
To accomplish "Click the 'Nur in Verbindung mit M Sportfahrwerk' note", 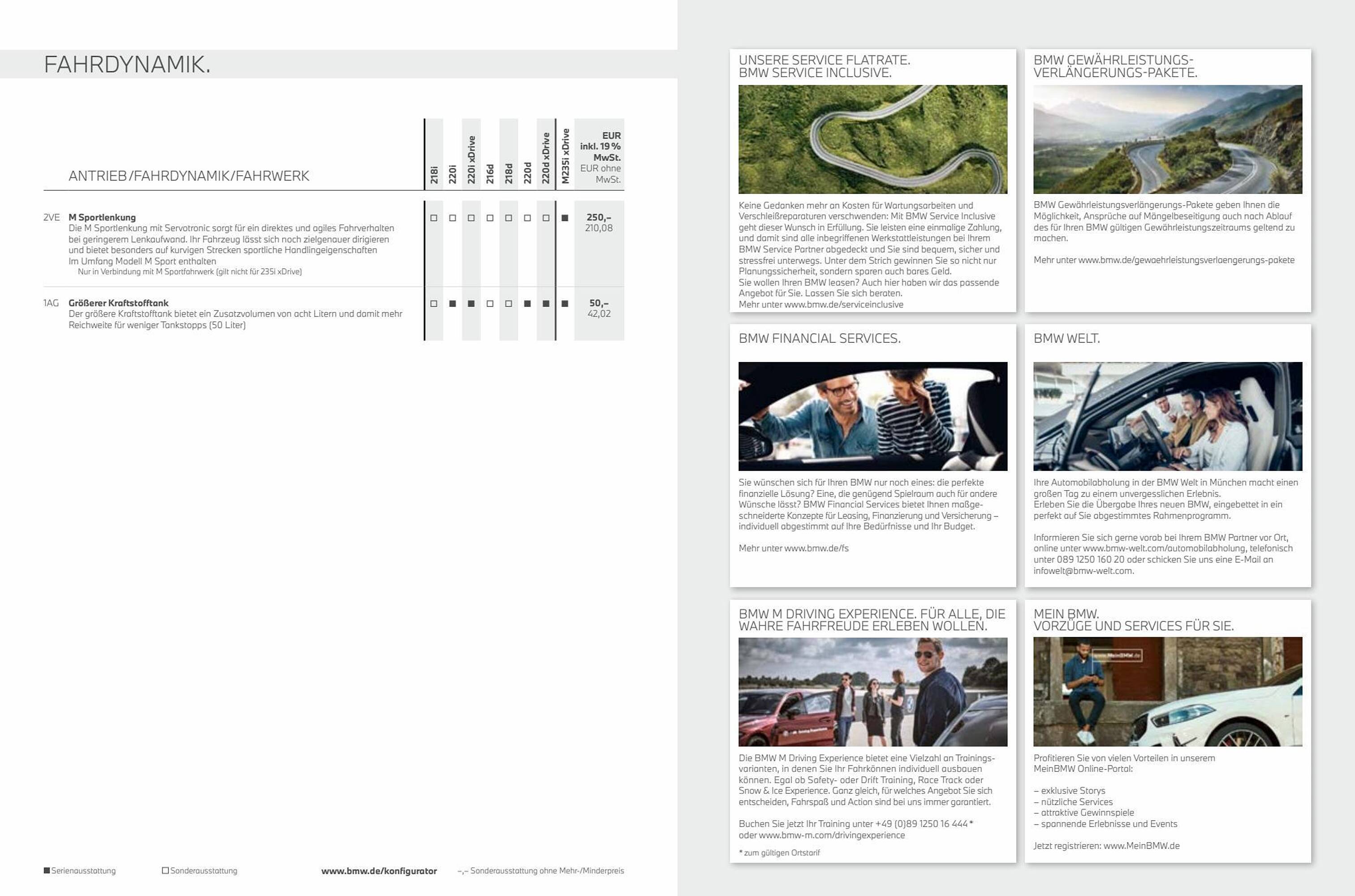I will [190, 271].
